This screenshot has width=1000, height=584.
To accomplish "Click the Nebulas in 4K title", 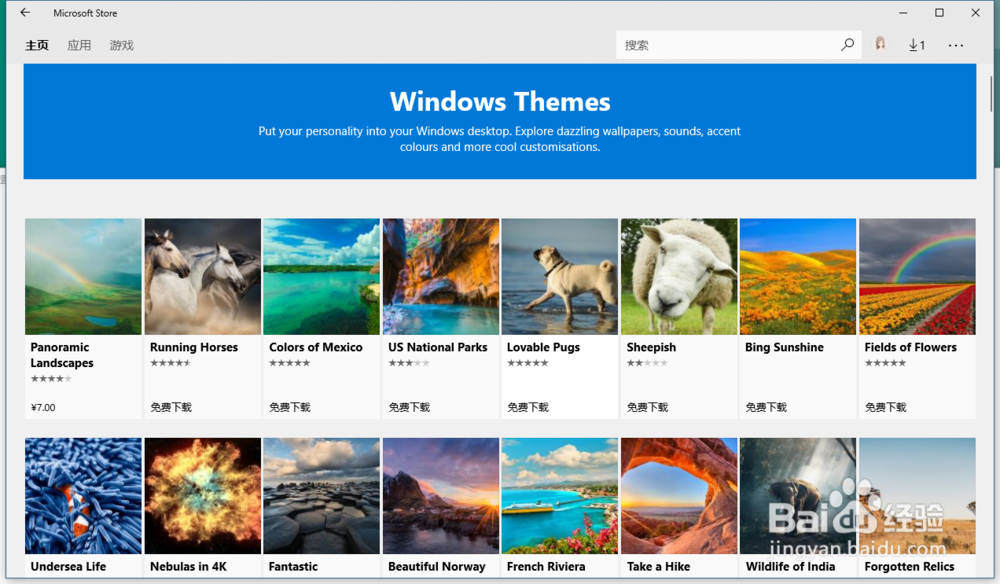I will [188, 566].
